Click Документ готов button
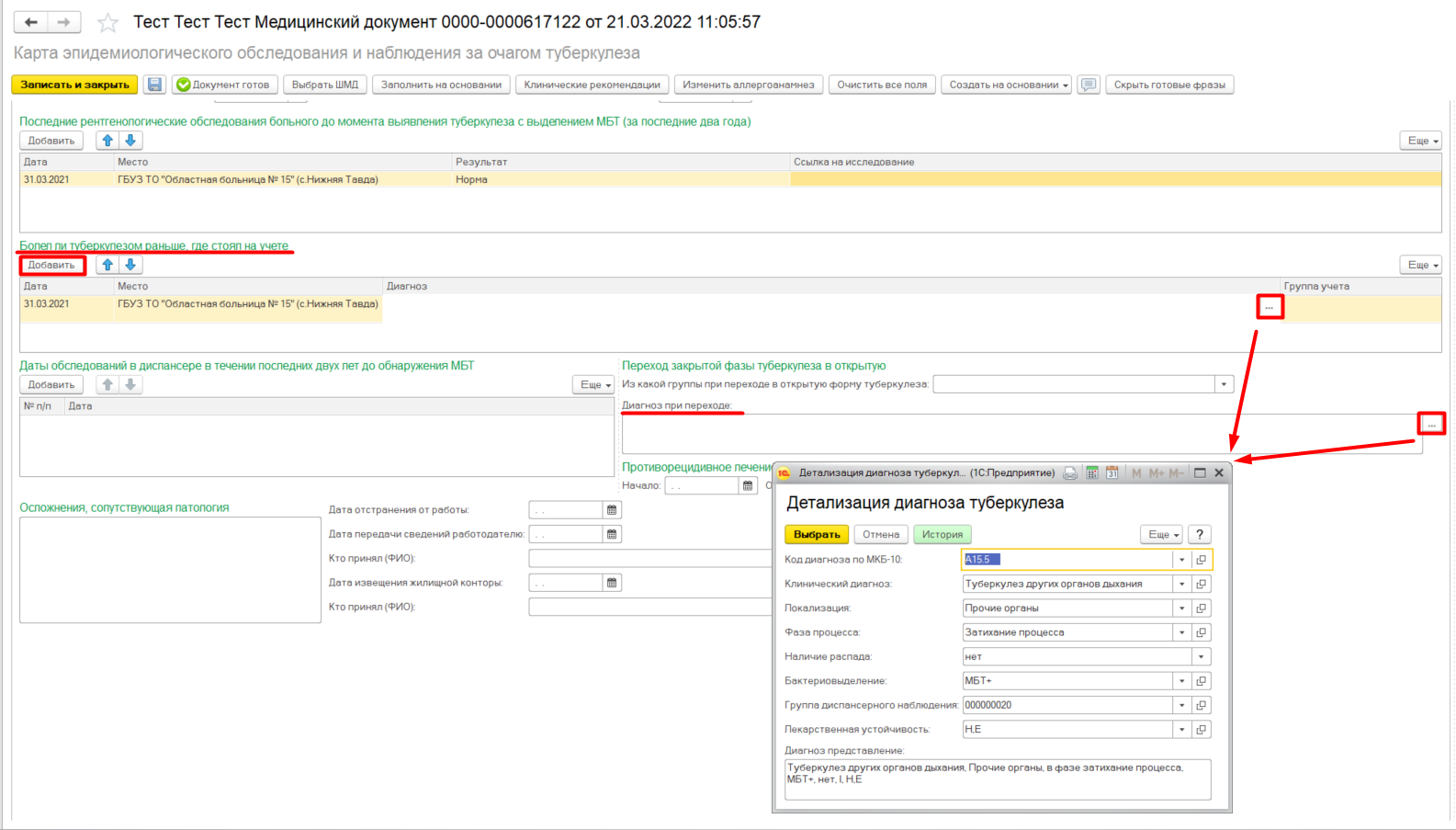This screenshot has height=830, width=1456. click(x=223, y=85)
